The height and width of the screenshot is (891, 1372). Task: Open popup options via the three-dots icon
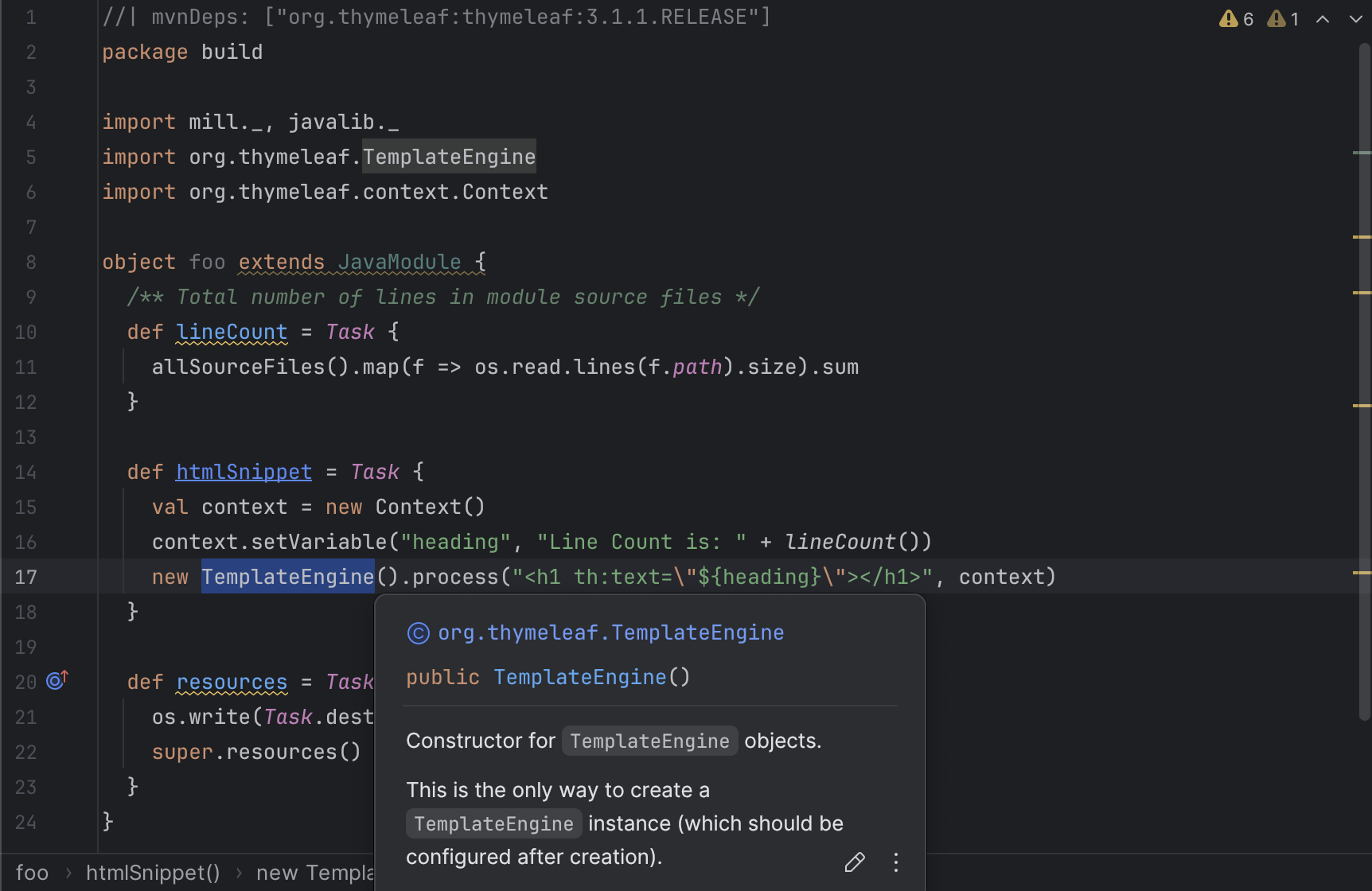tap(895, 862)
